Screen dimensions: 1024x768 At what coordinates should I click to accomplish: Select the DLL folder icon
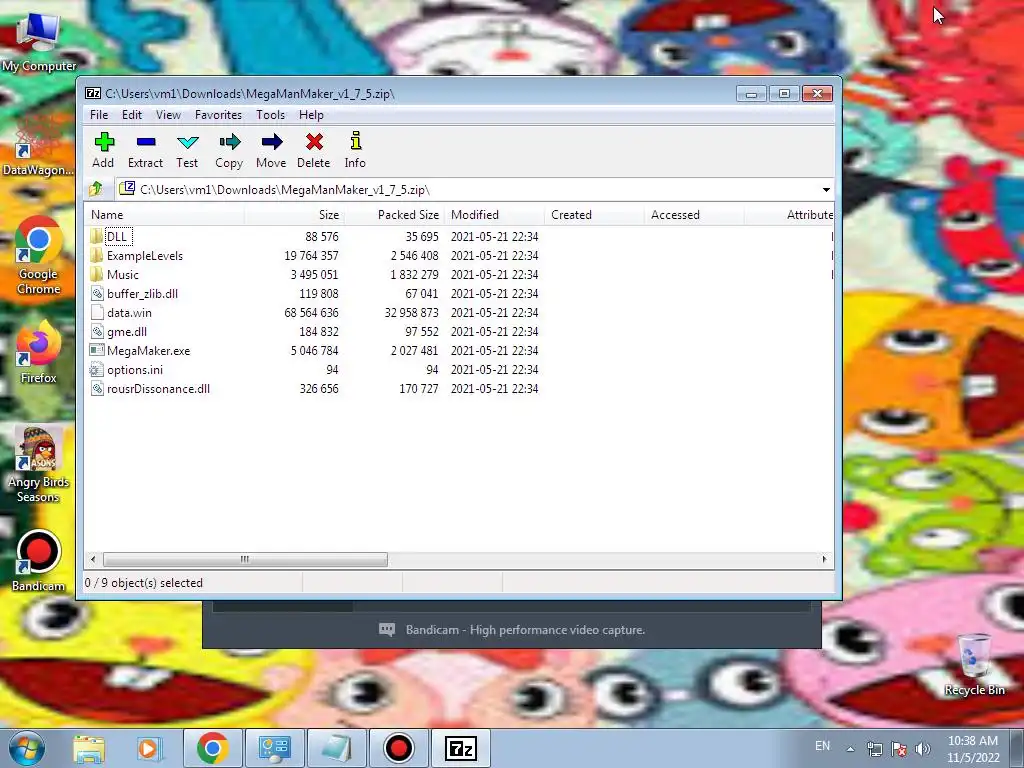tap(97, 236)
